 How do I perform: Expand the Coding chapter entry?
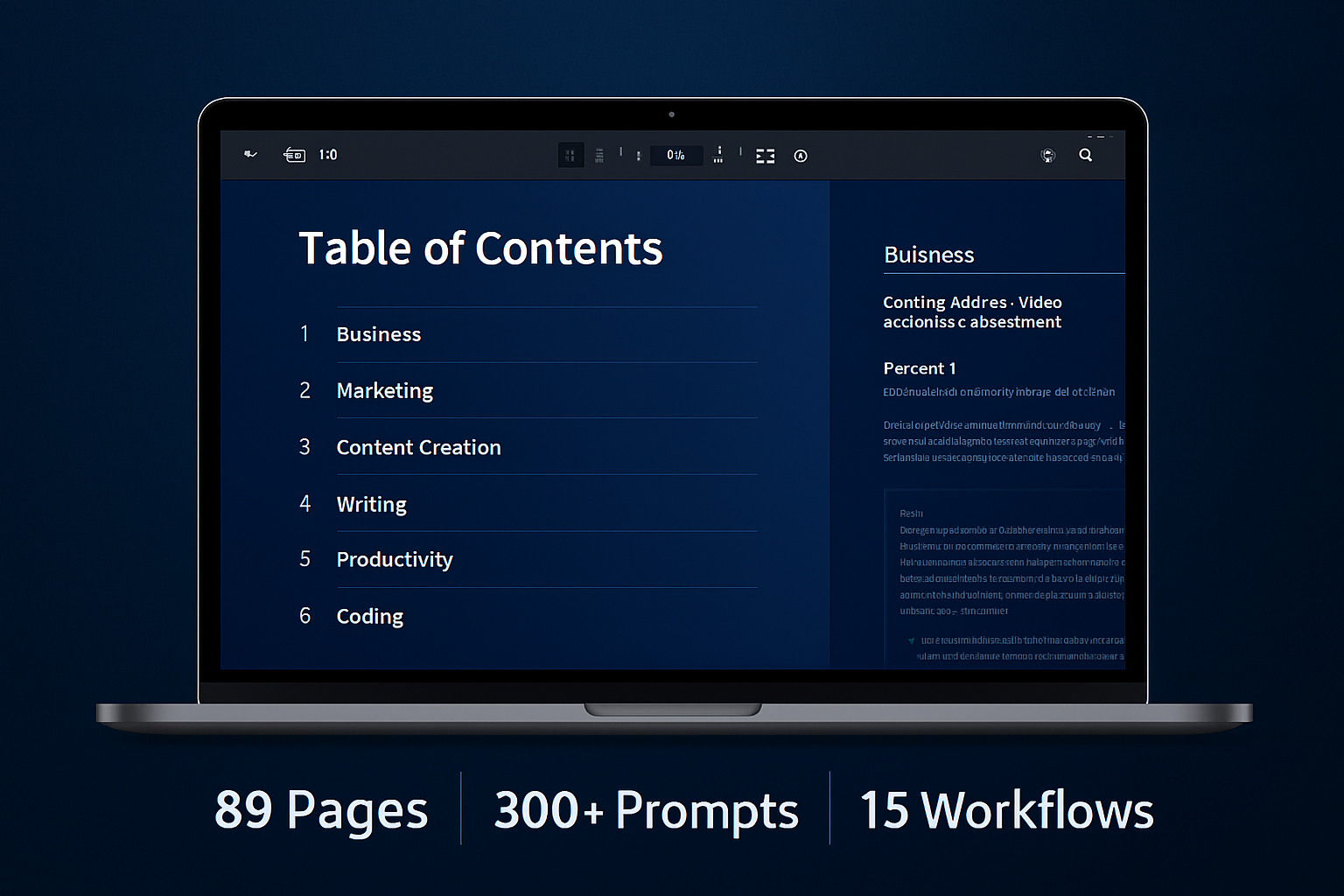(x=369, y=616)
